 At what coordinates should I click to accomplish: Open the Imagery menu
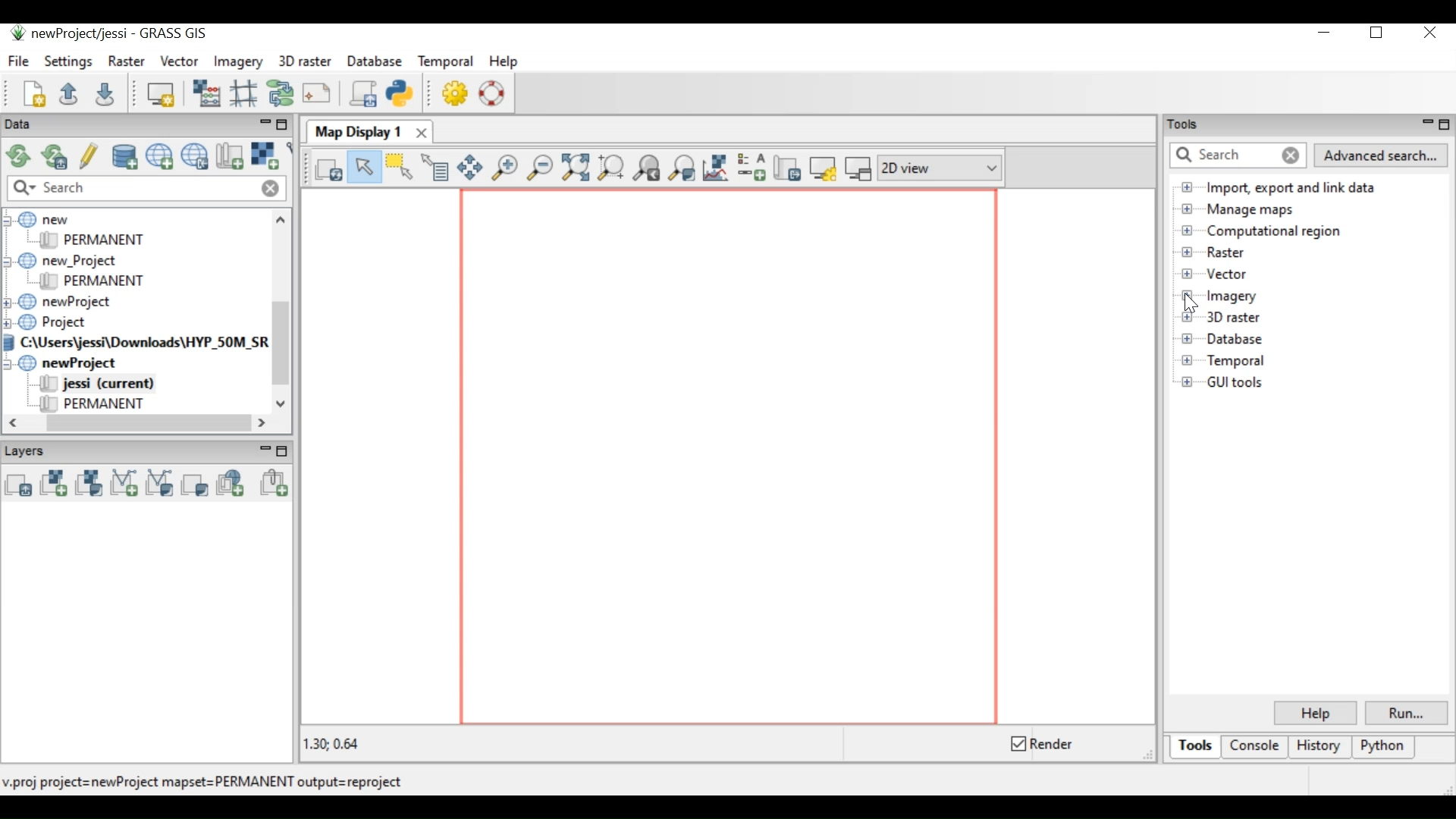coord(238,61)
